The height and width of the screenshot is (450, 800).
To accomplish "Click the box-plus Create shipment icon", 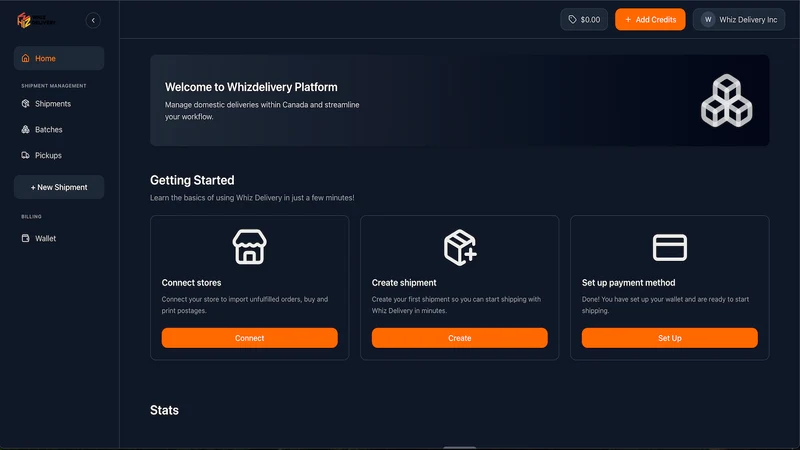I will coord(460,247).
